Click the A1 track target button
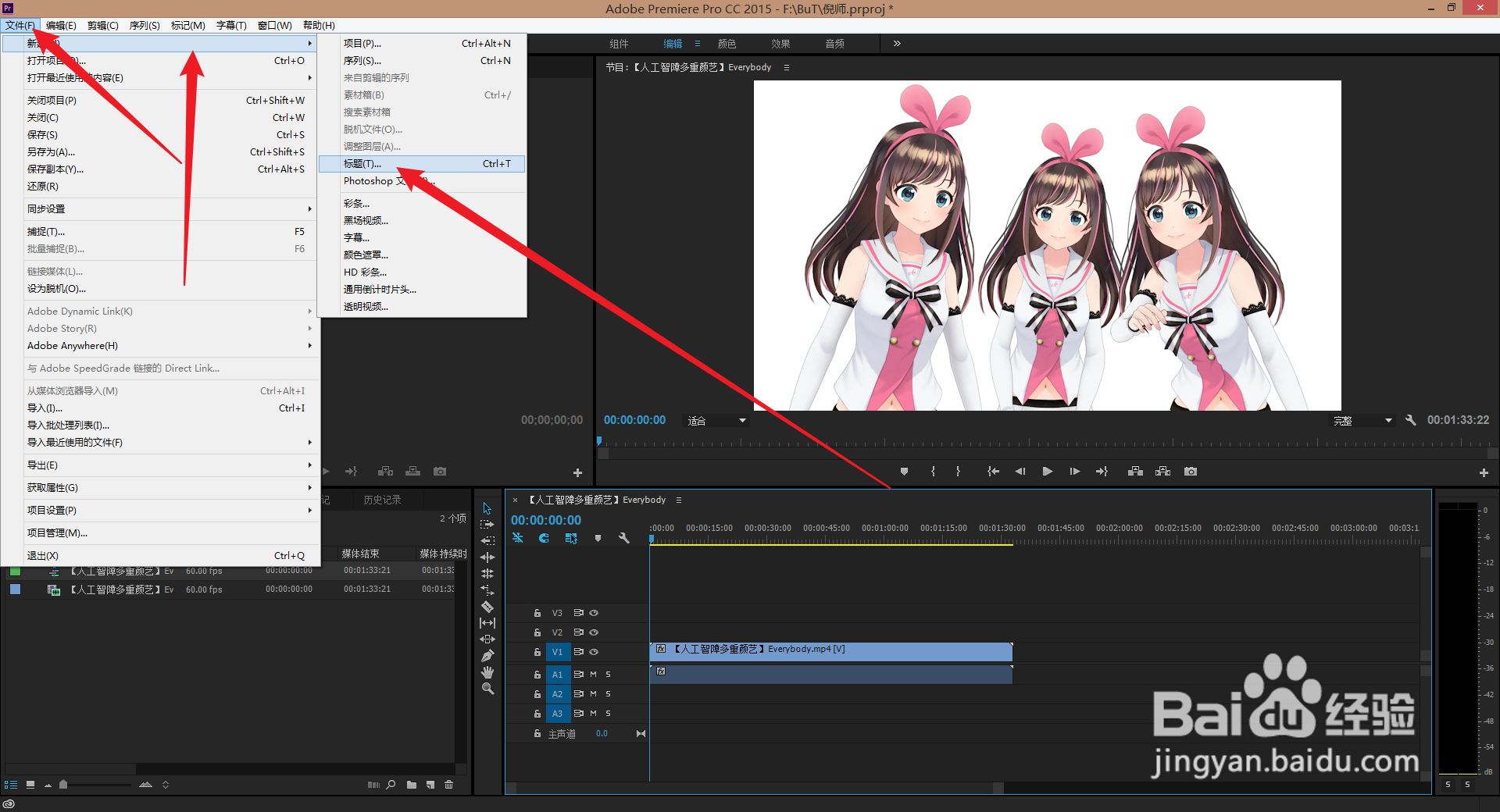Screen dimensions: 1500x812 click(x=557, y=675)
